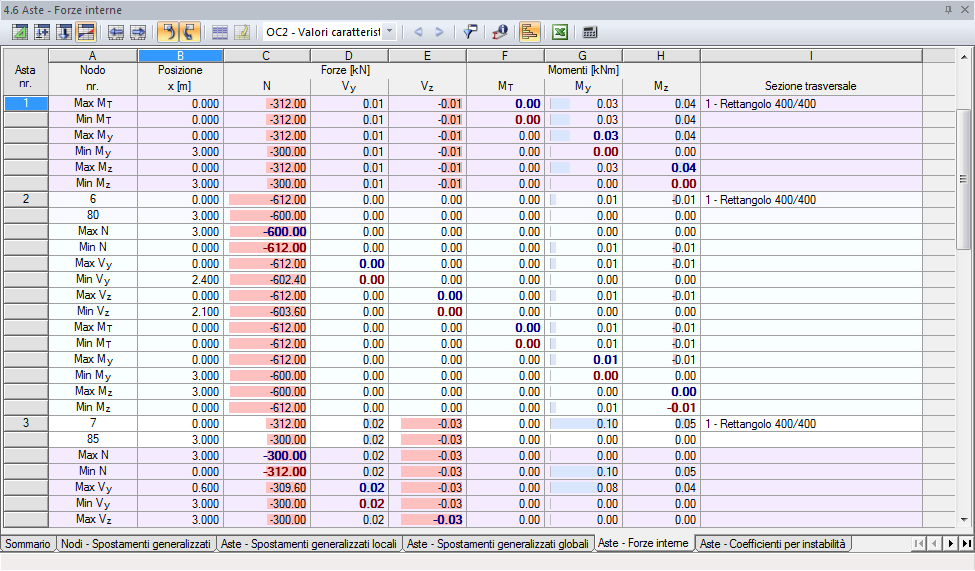Viewport: 975px width, 571px height.
Task: Click N value -602.40 cell
Action: tap(267, 280)
